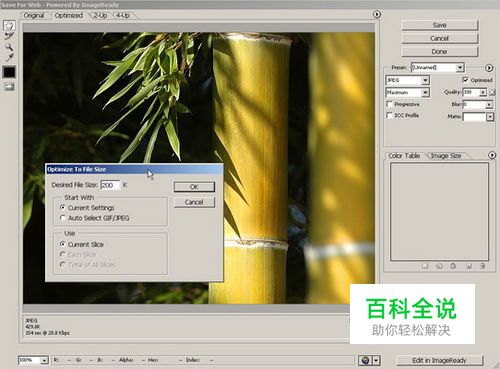Select the Zoom tool
Screen dimensions: 500x369
[x=9, y=47]
